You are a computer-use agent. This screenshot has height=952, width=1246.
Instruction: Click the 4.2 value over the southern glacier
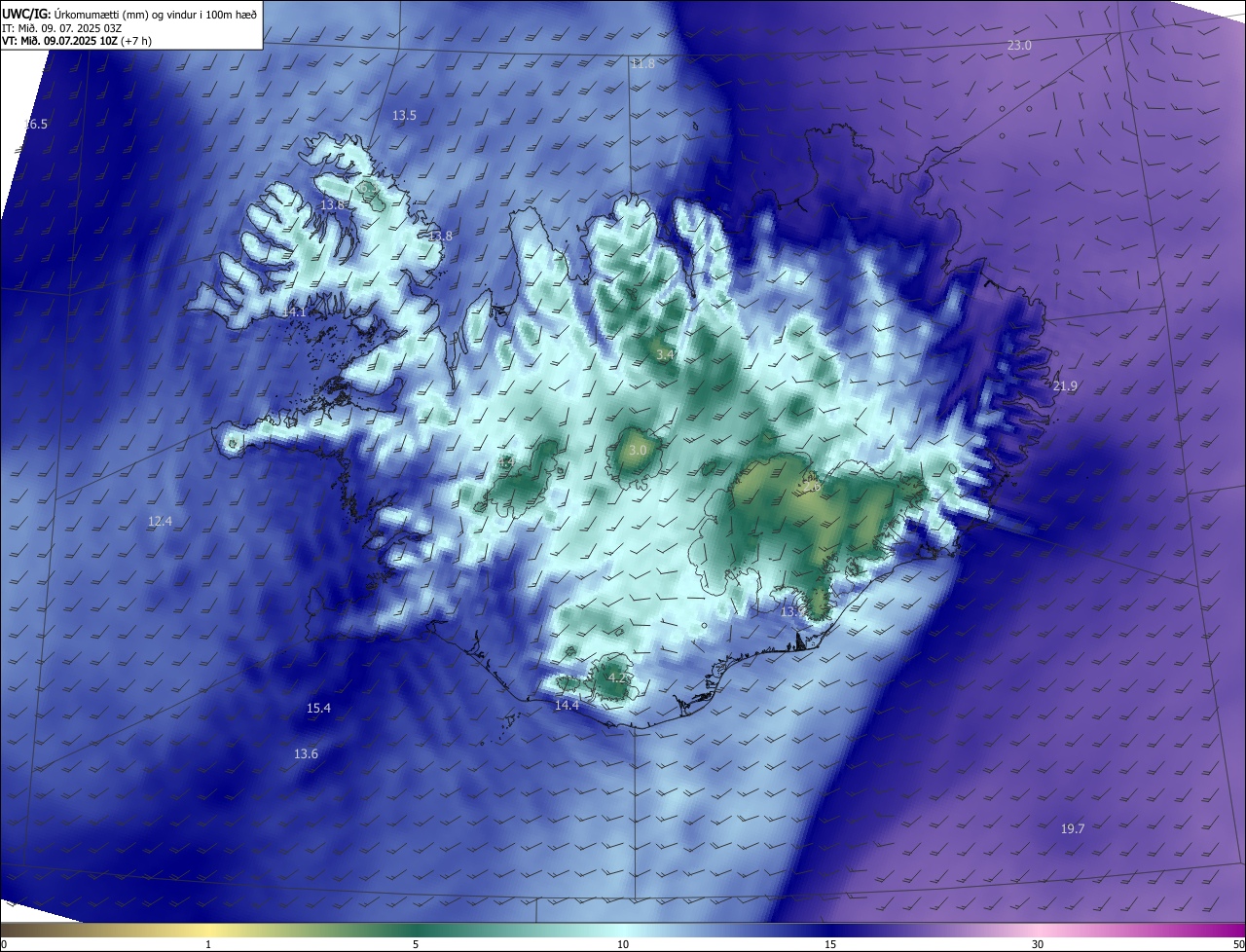(617, 677)
